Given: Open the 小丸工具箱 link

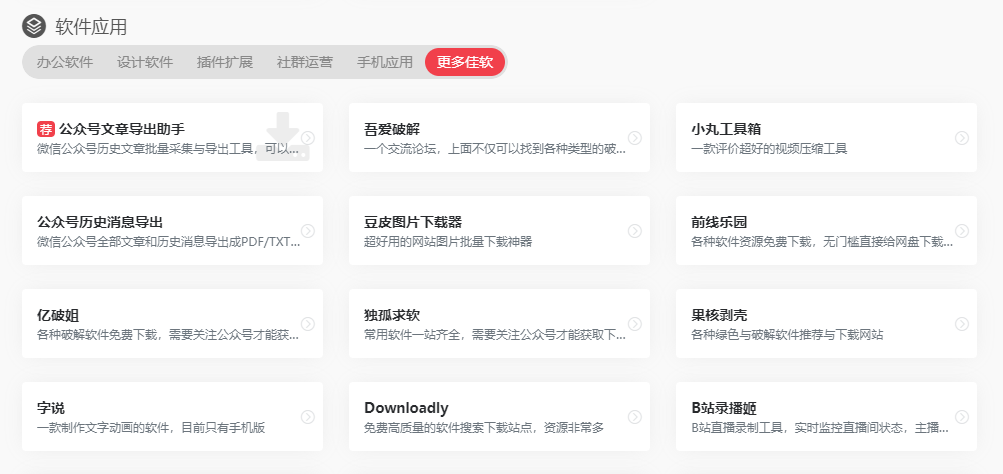Looking at the screenshot, I should tap(726, 129).
